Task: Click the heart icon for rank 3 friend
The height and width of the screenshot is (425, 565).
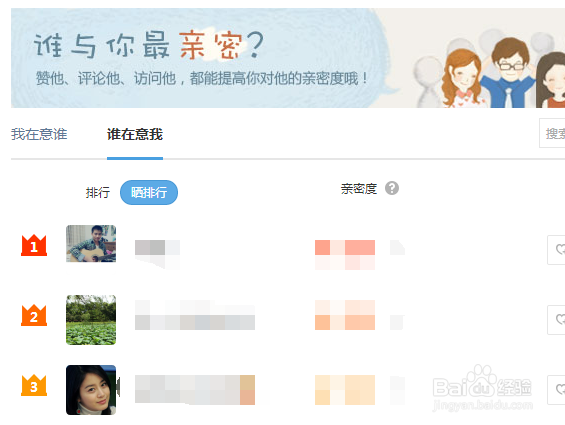Action: pyautogui.click(x=556, y=390)
